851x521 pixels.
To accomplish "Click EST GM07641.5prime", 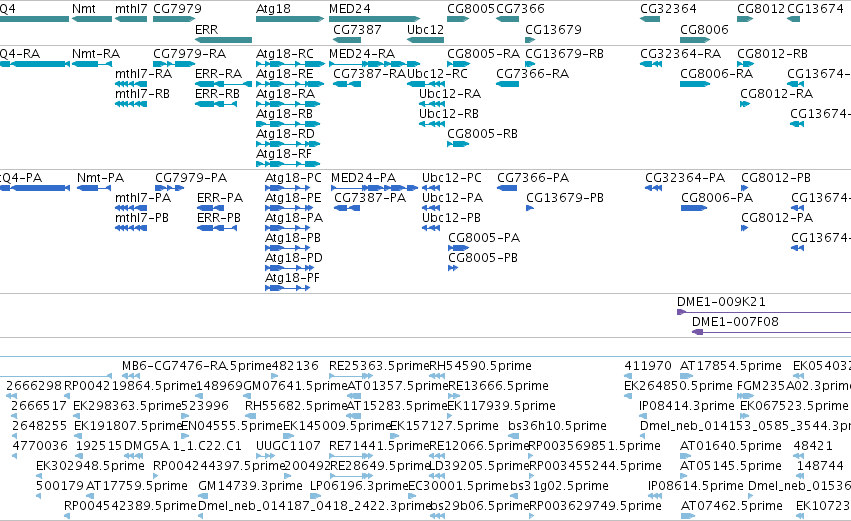I will click(x=249, y=396).
